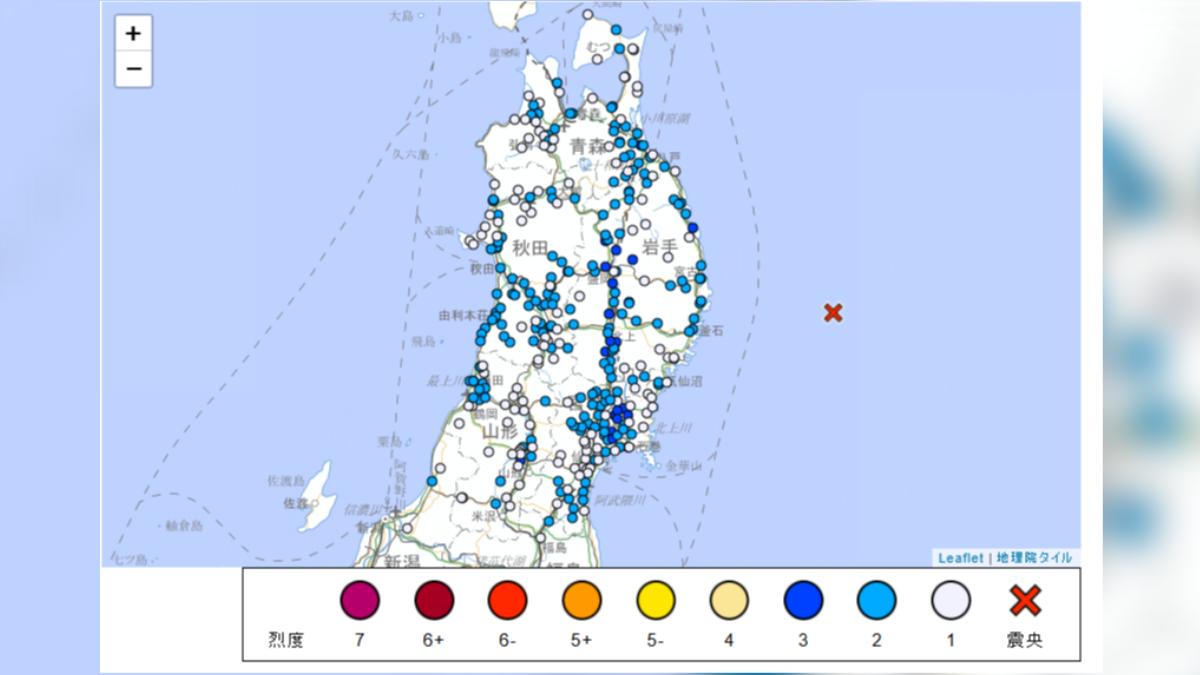Click the 青森 prefecture label on map
The height and width of the screenshot is (675, 1200).
coord(588,147)
